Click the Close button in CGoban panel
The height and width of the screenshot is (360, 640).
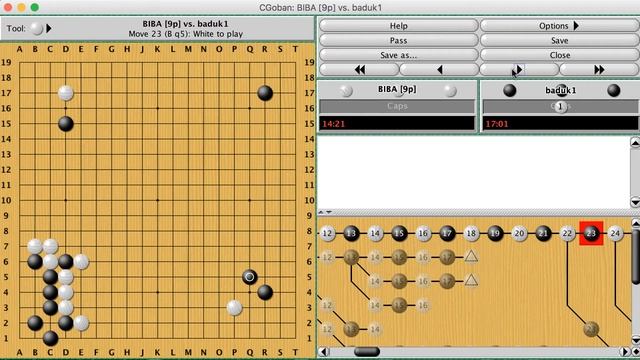[559, 55]
